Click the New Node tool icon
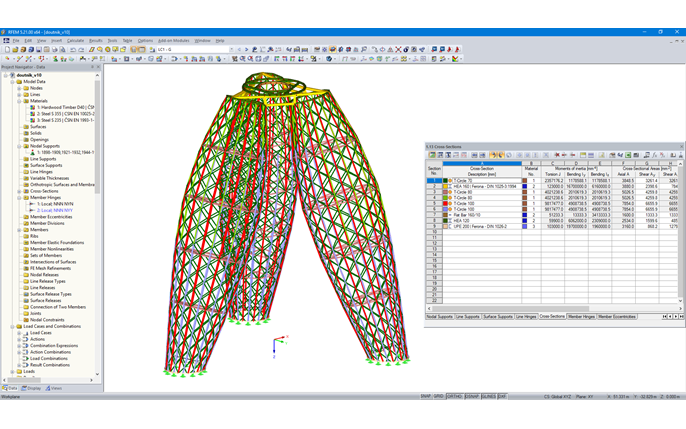686x429 pixels. [x=7, y=59]
